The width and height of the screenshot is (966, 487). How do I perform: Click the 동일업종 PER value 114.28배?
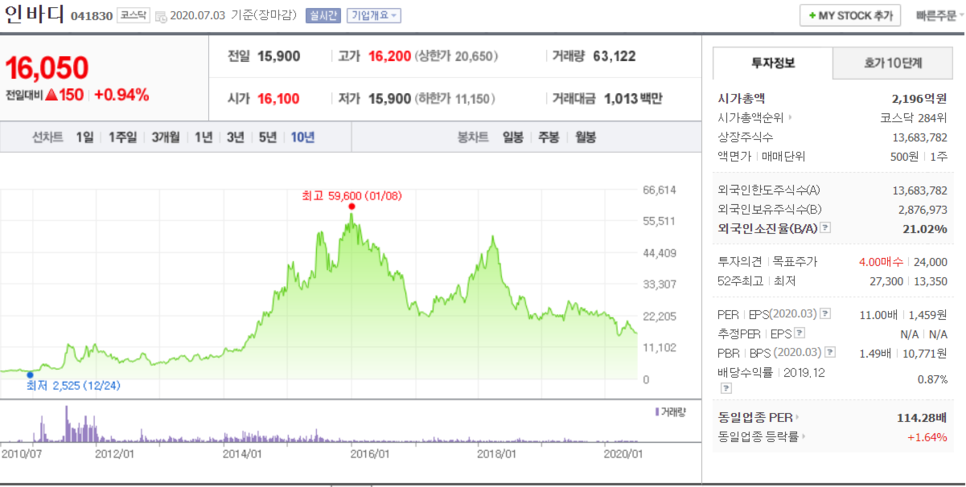click(x=922, y=418)
